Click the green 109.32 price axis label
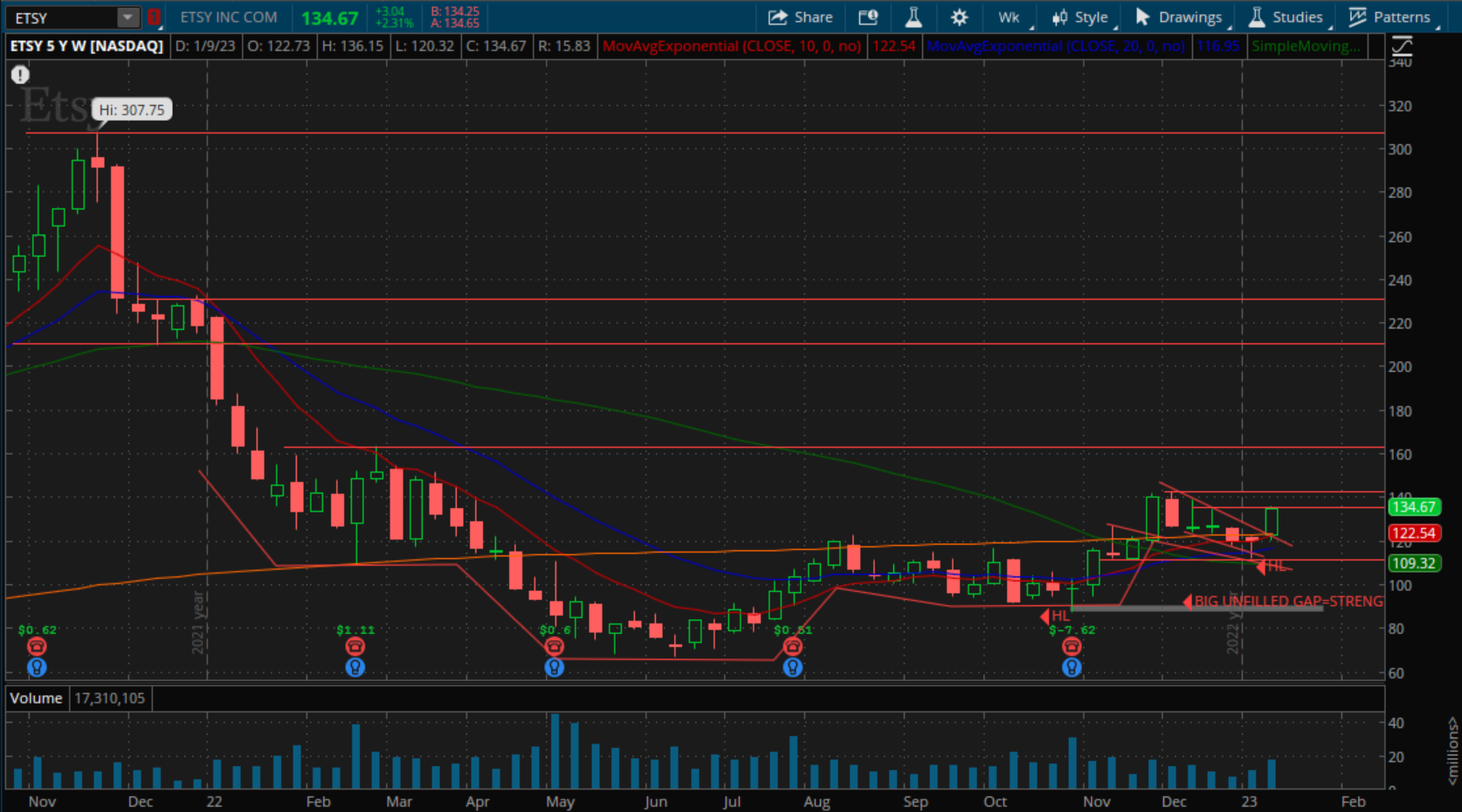Viewport: 1462px width, 812px height. coord(1414,564)
